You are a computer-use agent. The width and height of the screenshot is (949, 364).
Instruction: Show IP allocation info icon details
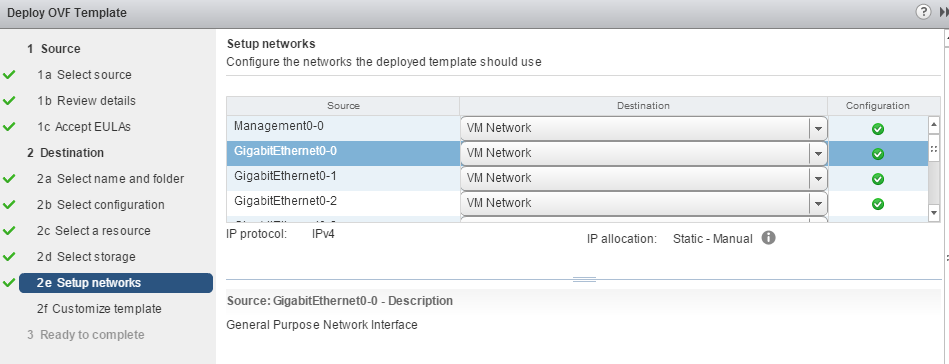[x=768, y=238]
